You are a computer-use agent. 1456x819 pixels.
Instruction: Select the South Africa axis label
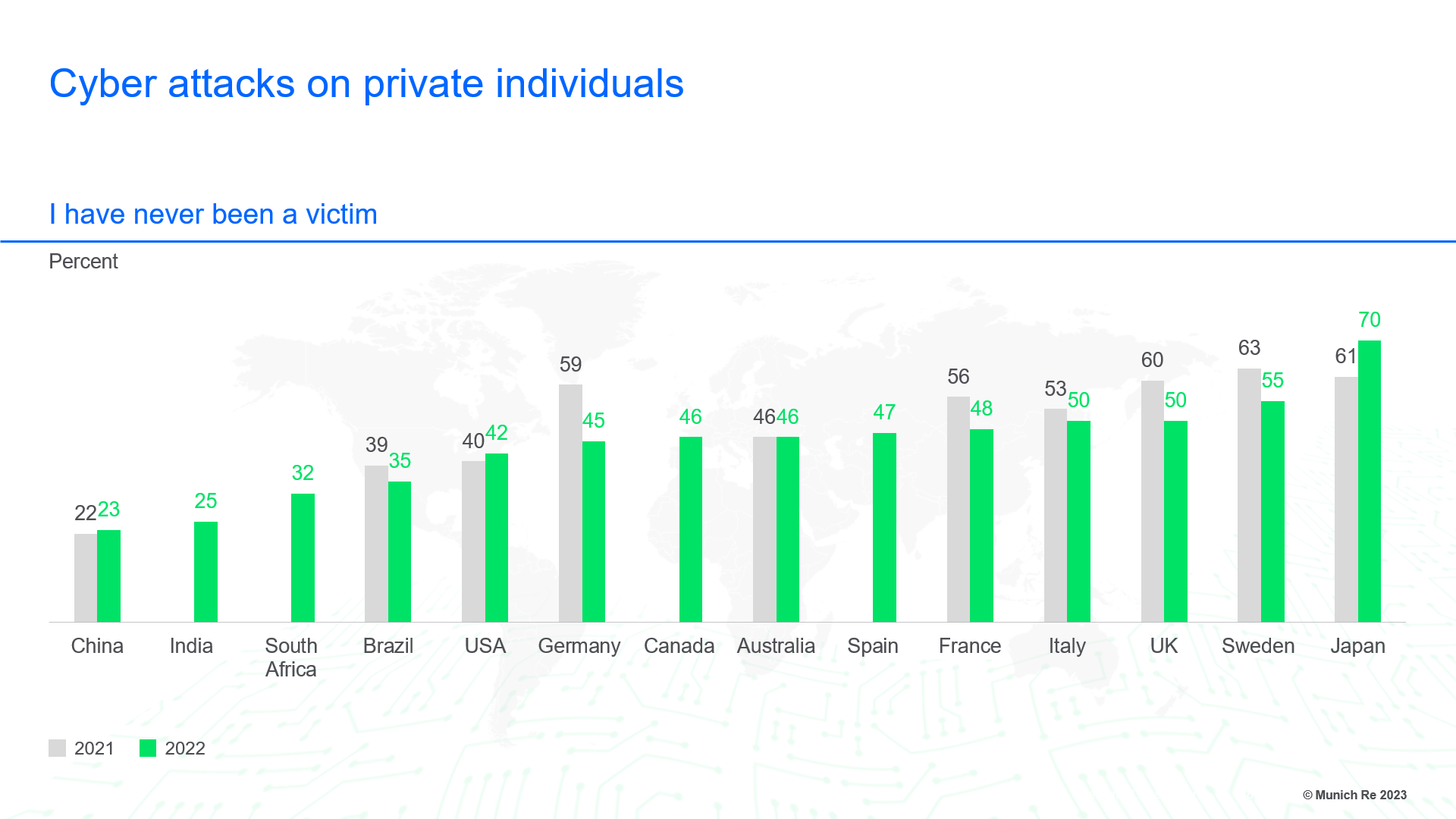coord(291,657)
